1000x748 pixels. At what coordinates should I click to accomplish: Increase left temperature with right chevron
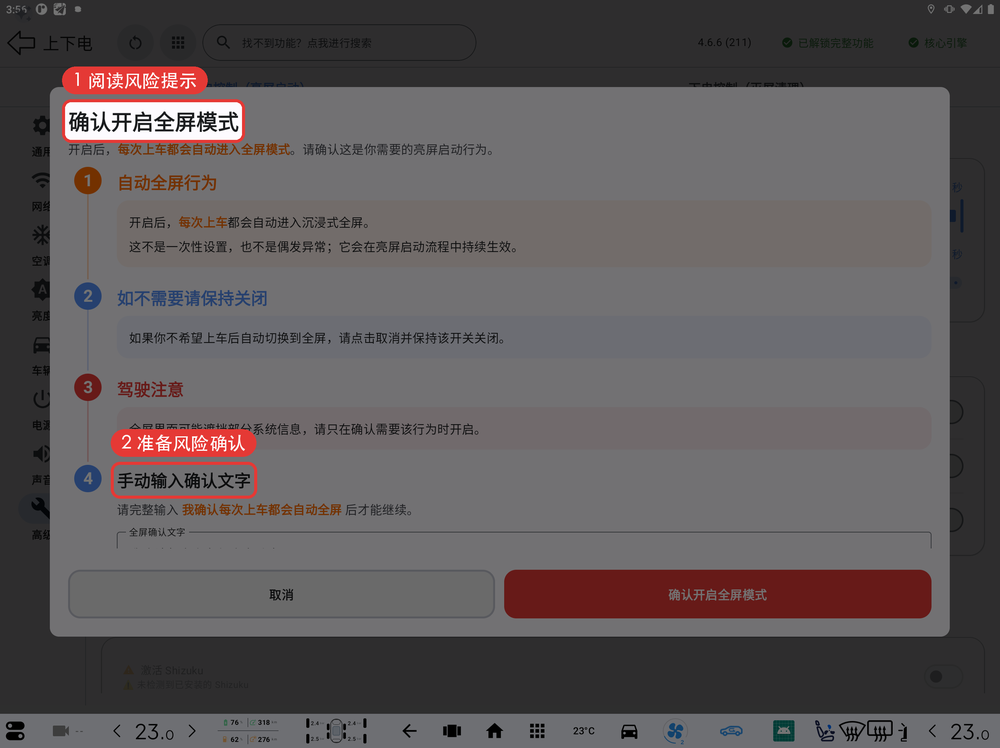(x=192, y=731)
